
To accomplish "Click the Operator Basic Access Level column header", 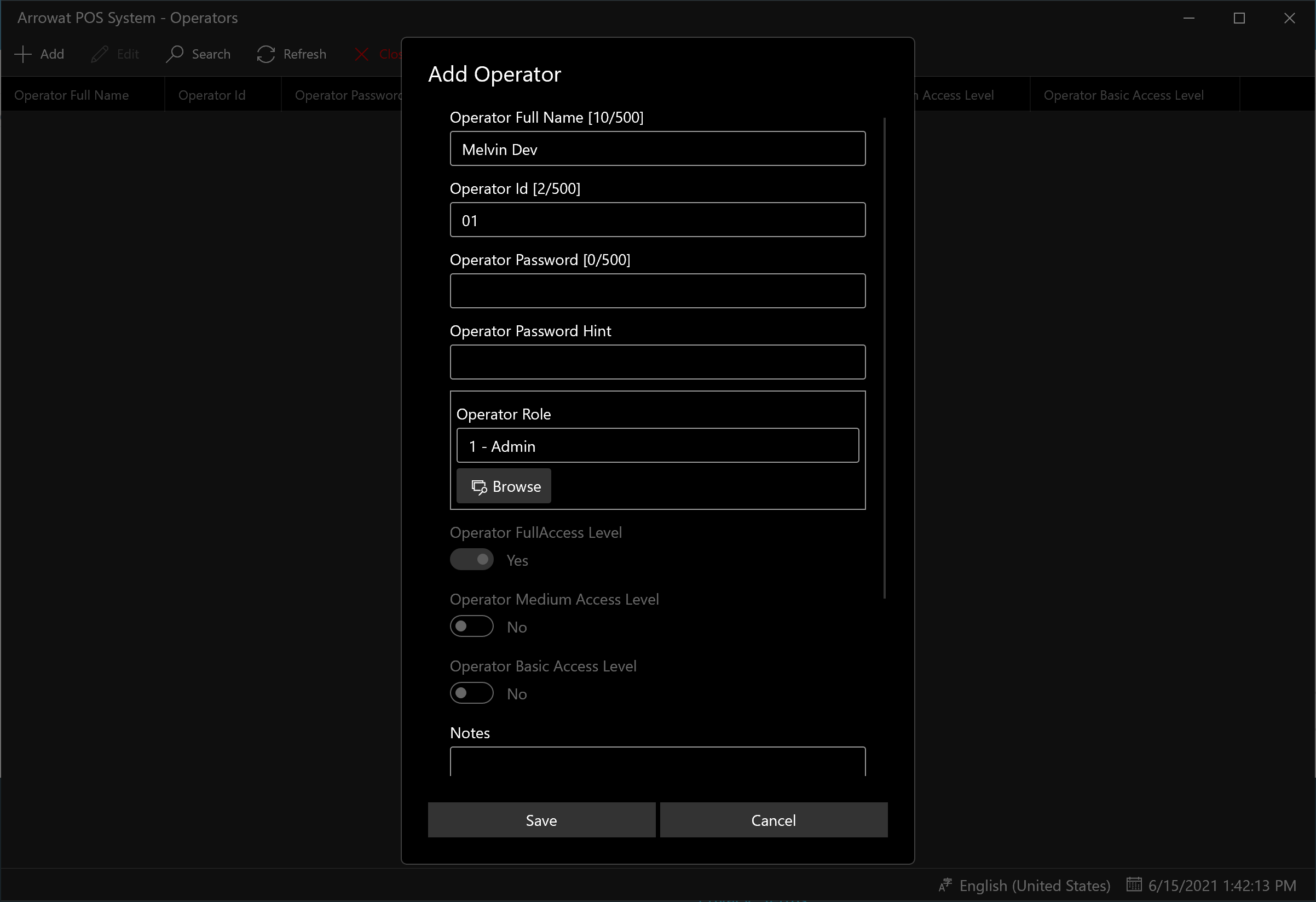I will tap(1123, 95).
